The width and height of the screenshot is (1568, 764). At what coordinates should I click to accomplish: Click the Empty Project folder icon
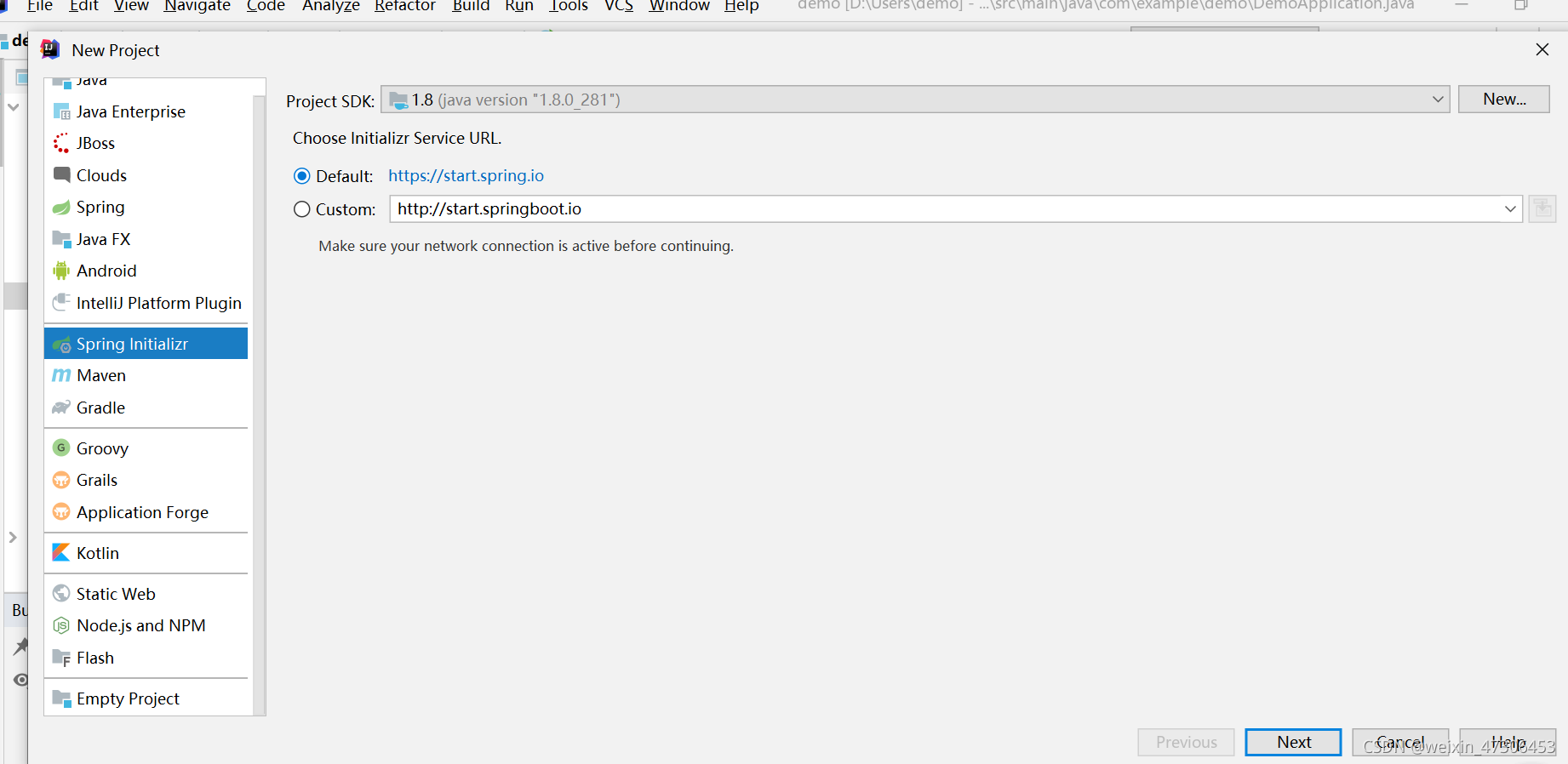(61, 698)
